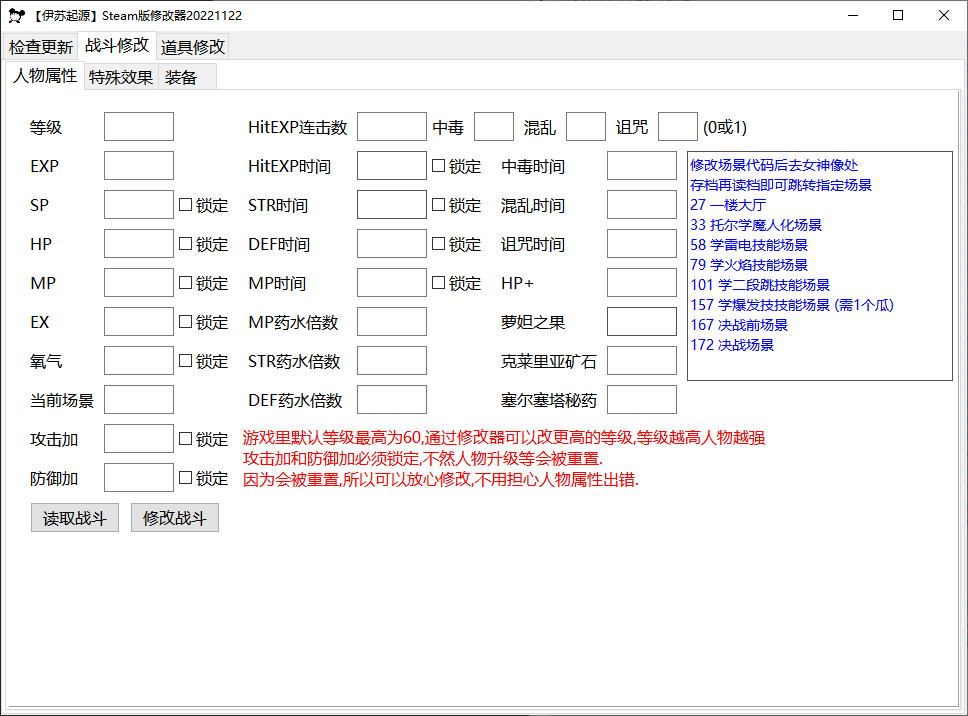Click the 萝姐之果 input field
This screenshot has width=968, height=716.
click(641, 321)
